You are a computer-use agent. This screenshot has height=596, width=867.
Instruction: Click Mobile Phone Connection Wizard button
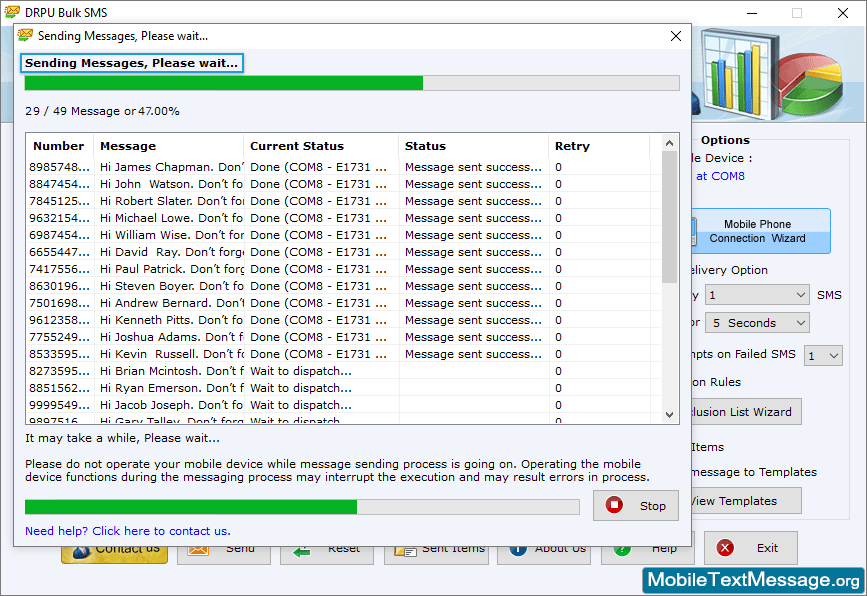(761, 231)
